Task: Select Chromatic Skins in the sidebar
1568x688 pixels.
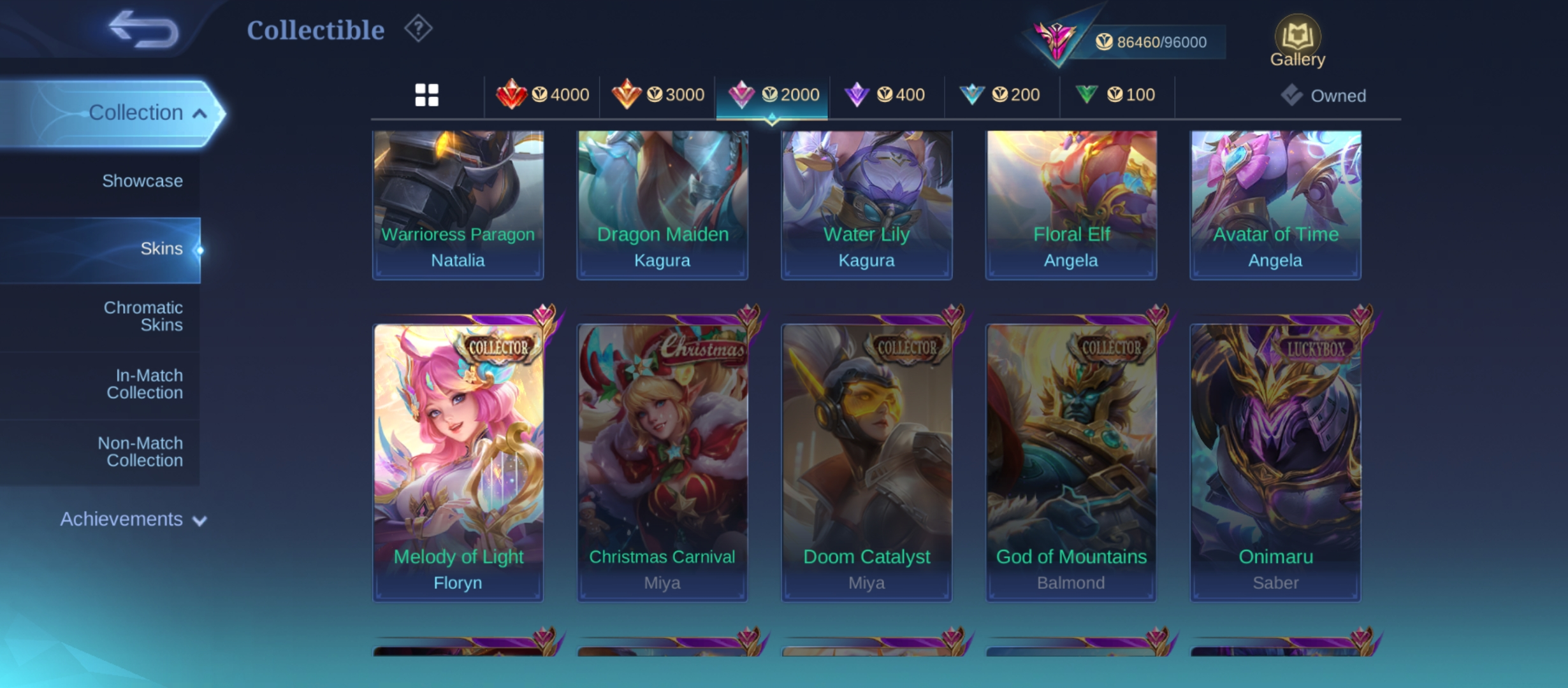Action: pos(143,316)
